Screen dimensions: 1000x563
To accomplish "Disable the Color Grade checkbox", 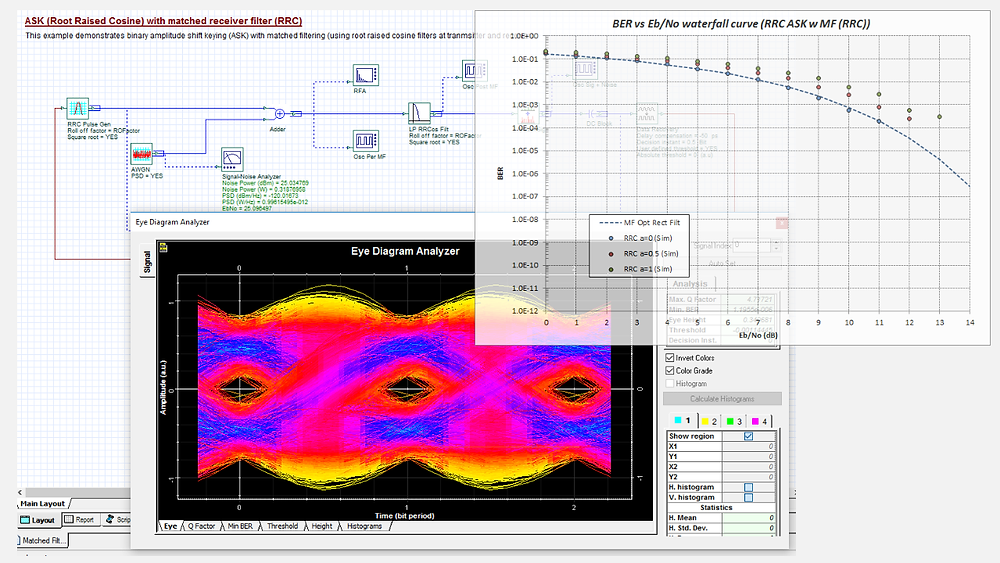I will [670, 370].
